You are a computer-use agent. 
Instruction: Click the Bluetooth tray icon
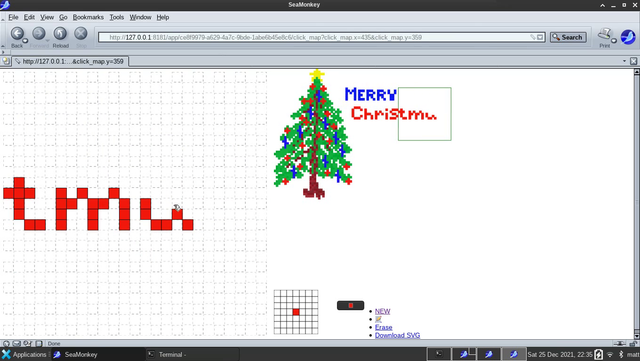click(621, 354)
